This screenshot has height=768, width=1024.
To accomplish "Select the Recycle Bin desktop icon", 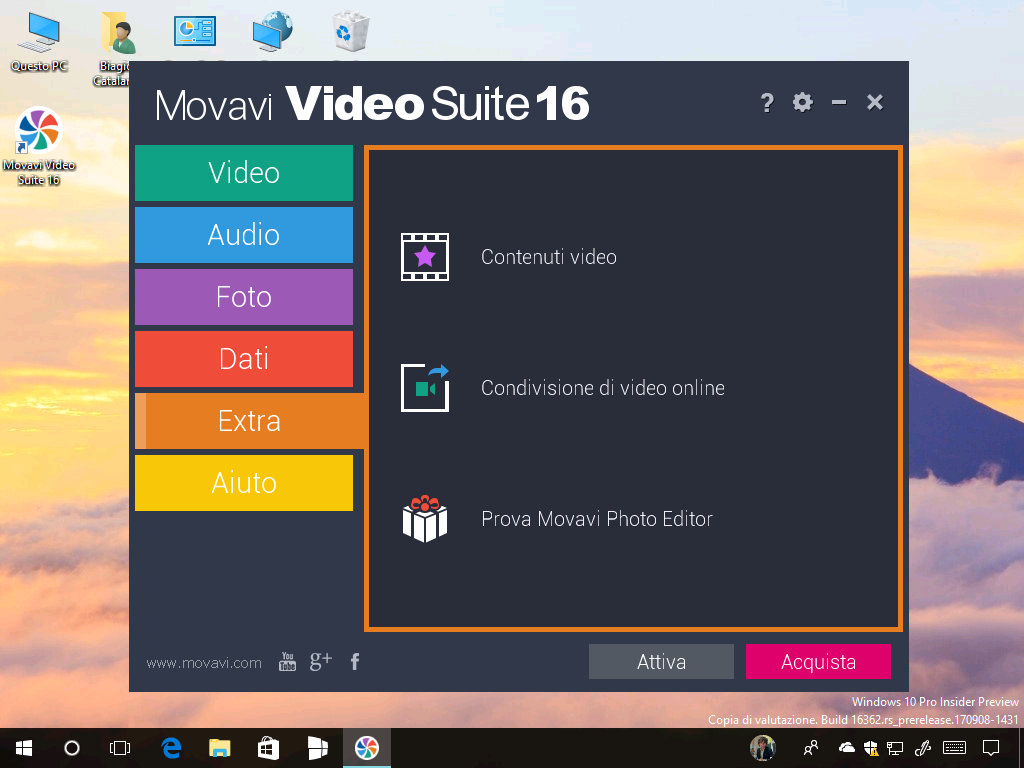I will pos(351,31).
